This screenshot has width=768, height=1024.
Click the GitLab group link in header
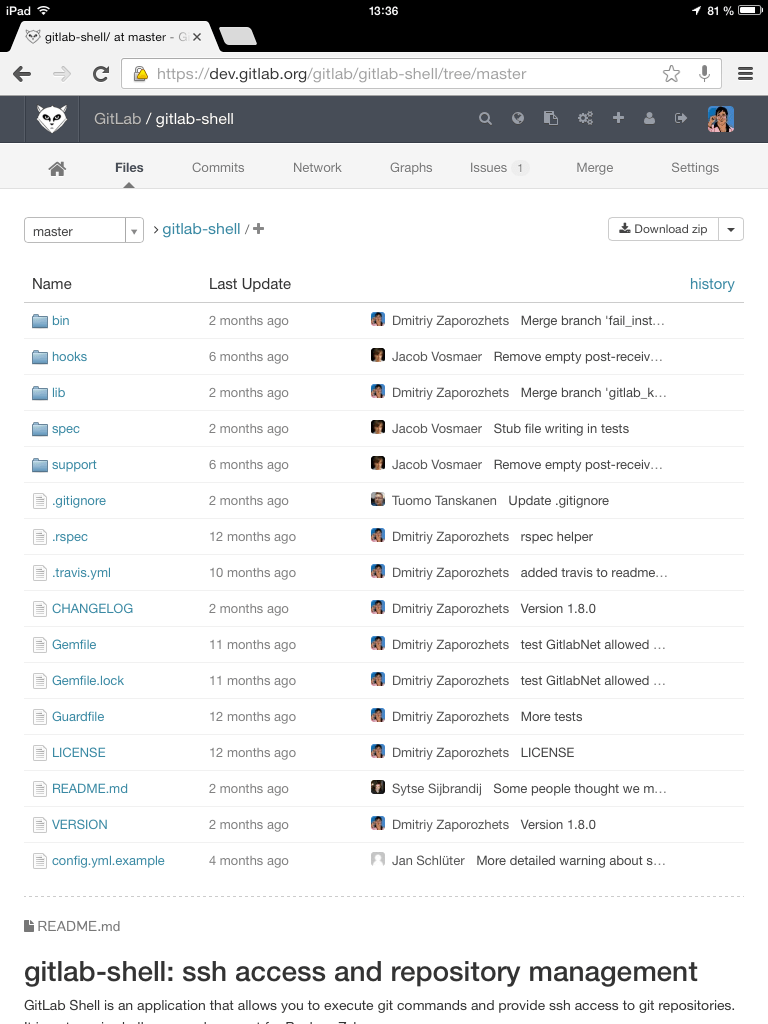[x=118, y=119]
